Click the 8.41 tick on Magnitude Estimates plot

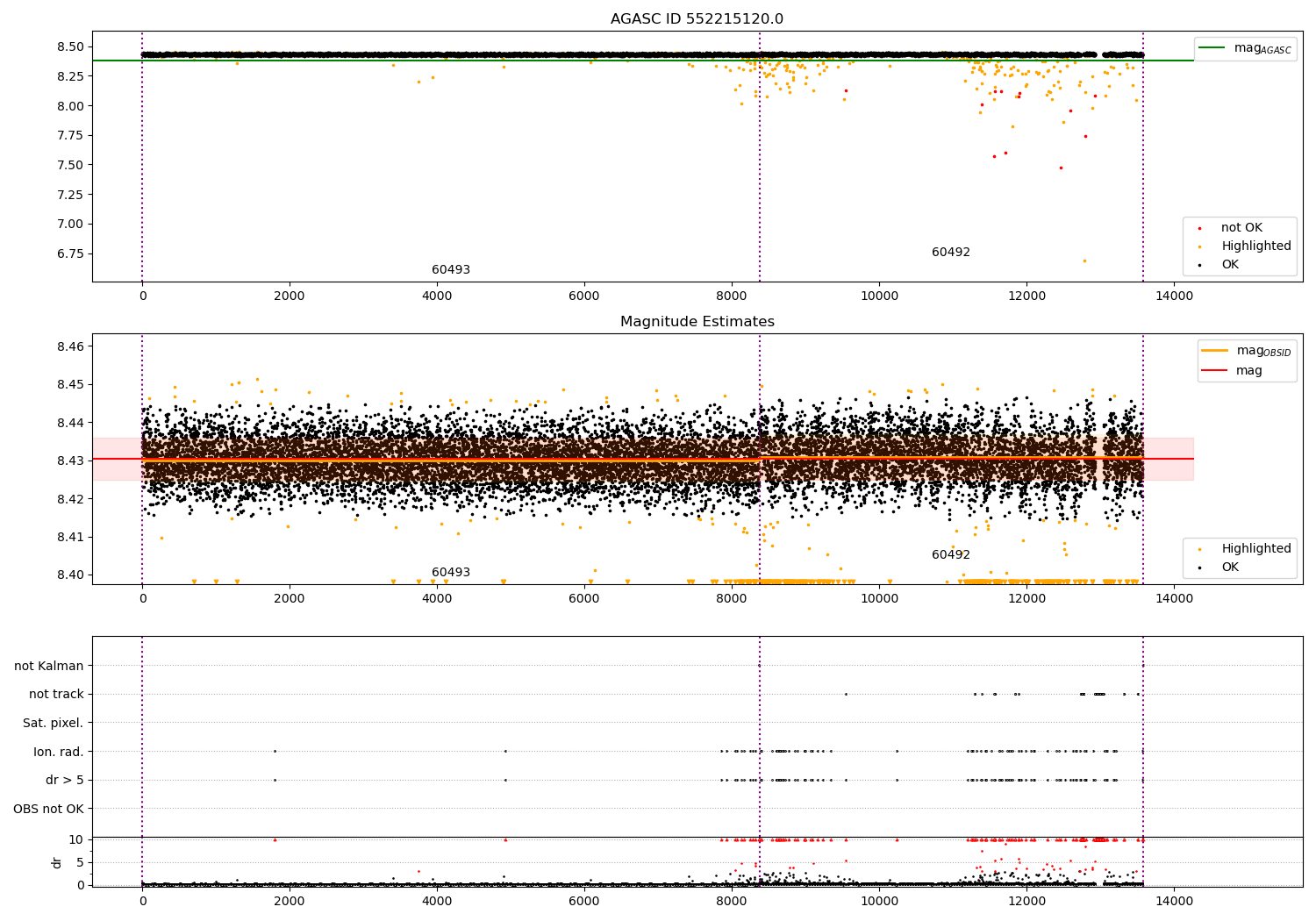coord(70,537)
